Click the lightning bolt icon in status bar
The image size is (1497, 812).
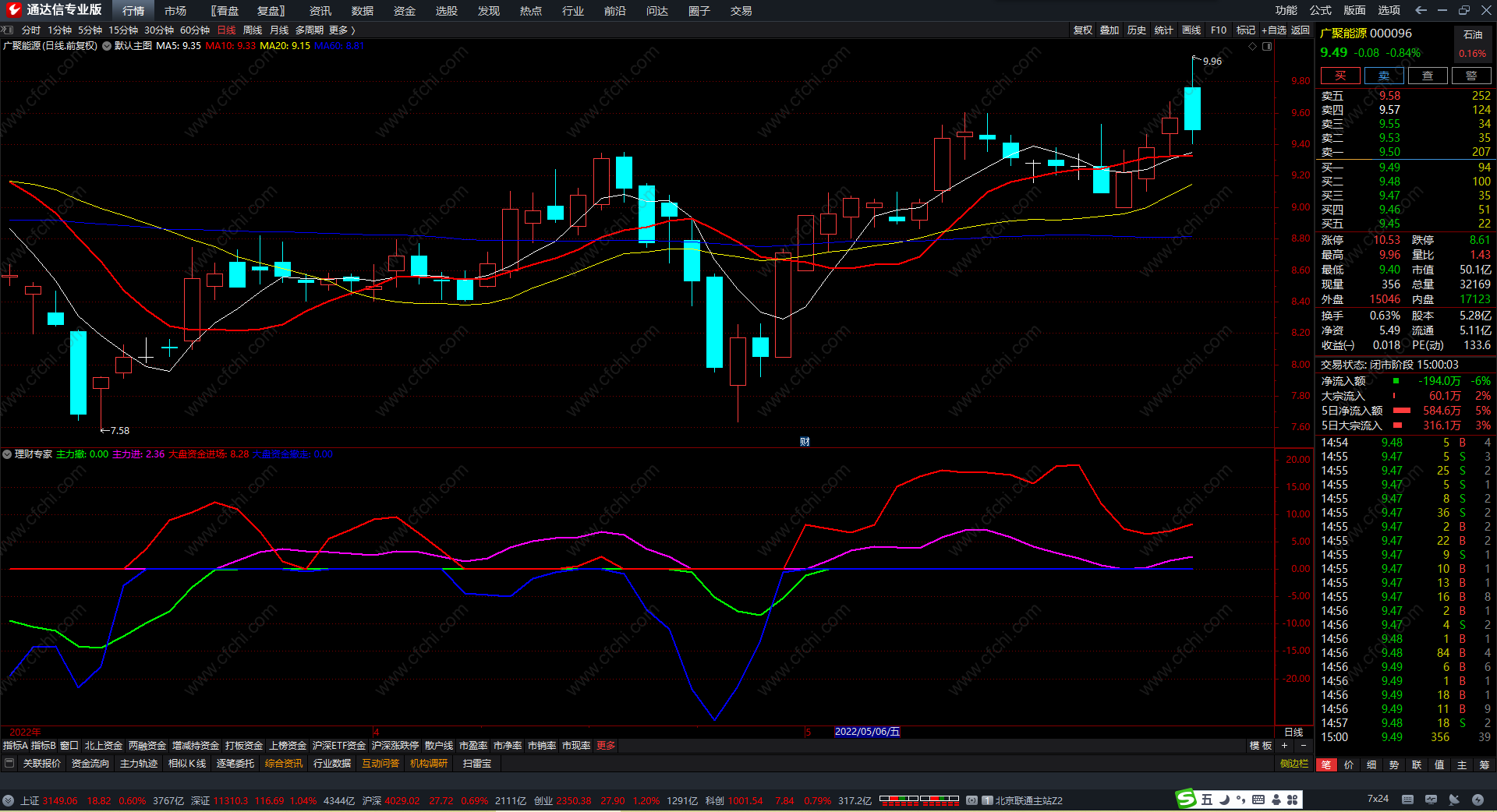[x=1478, y=800]
